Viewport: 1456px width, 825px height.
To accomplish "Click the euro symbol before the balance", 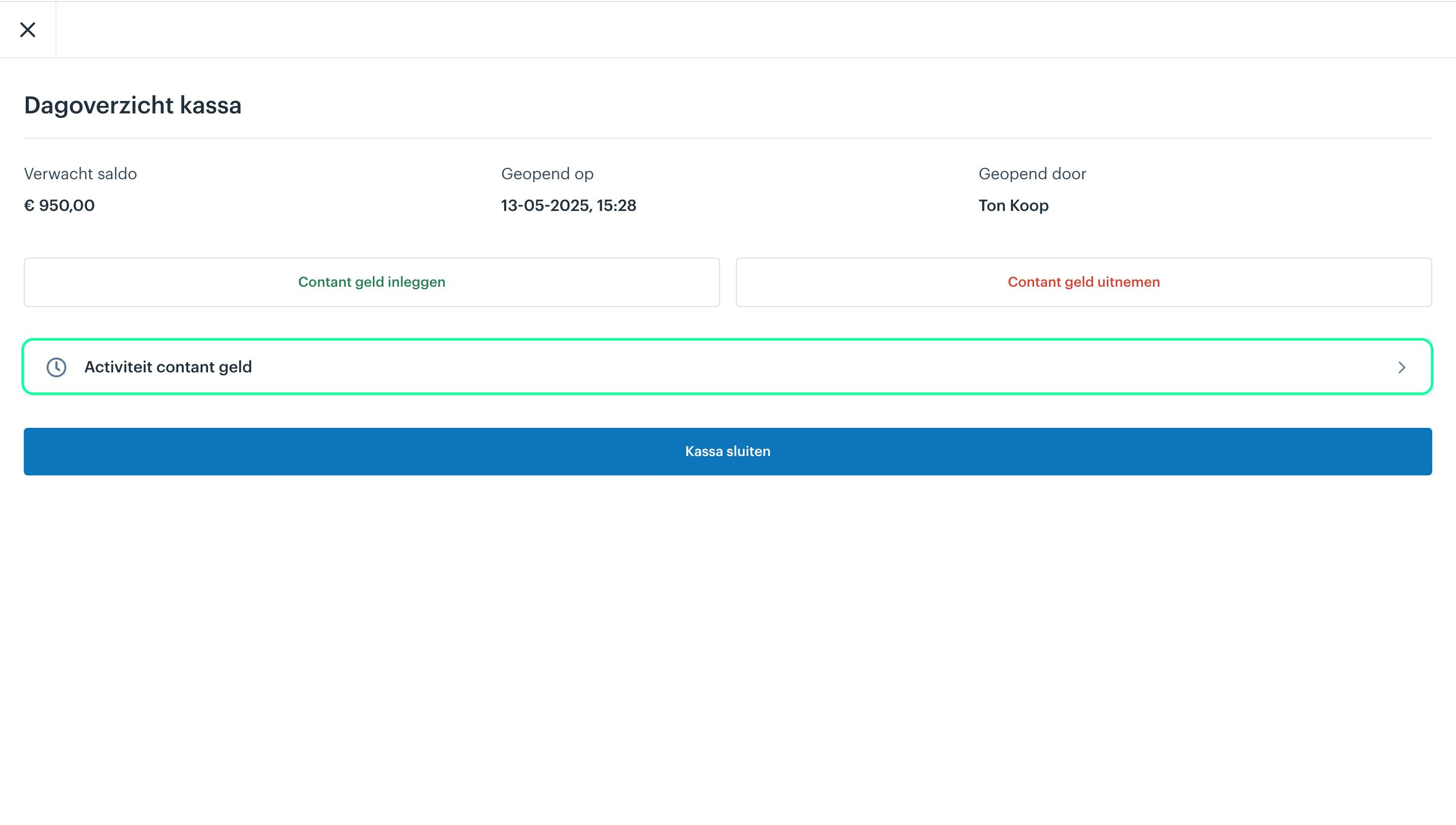I will [x=29, y=205].
